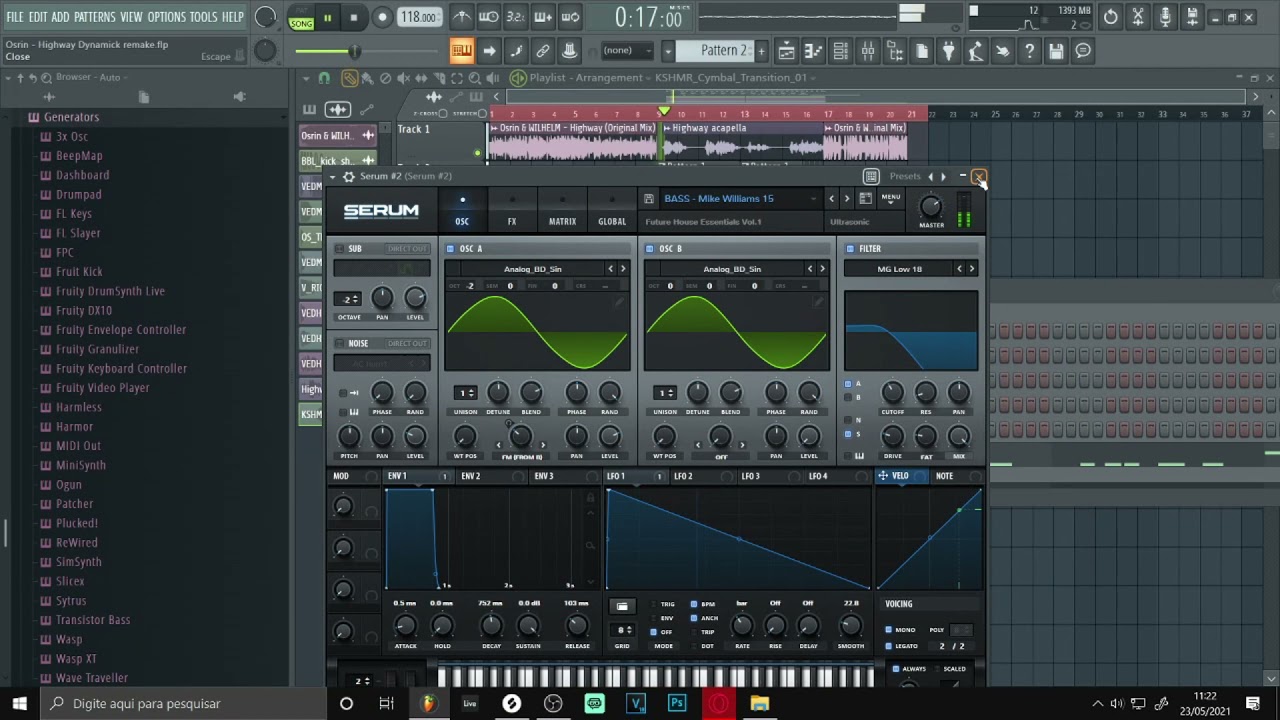Click next filter type arrow

pos(971,269)
